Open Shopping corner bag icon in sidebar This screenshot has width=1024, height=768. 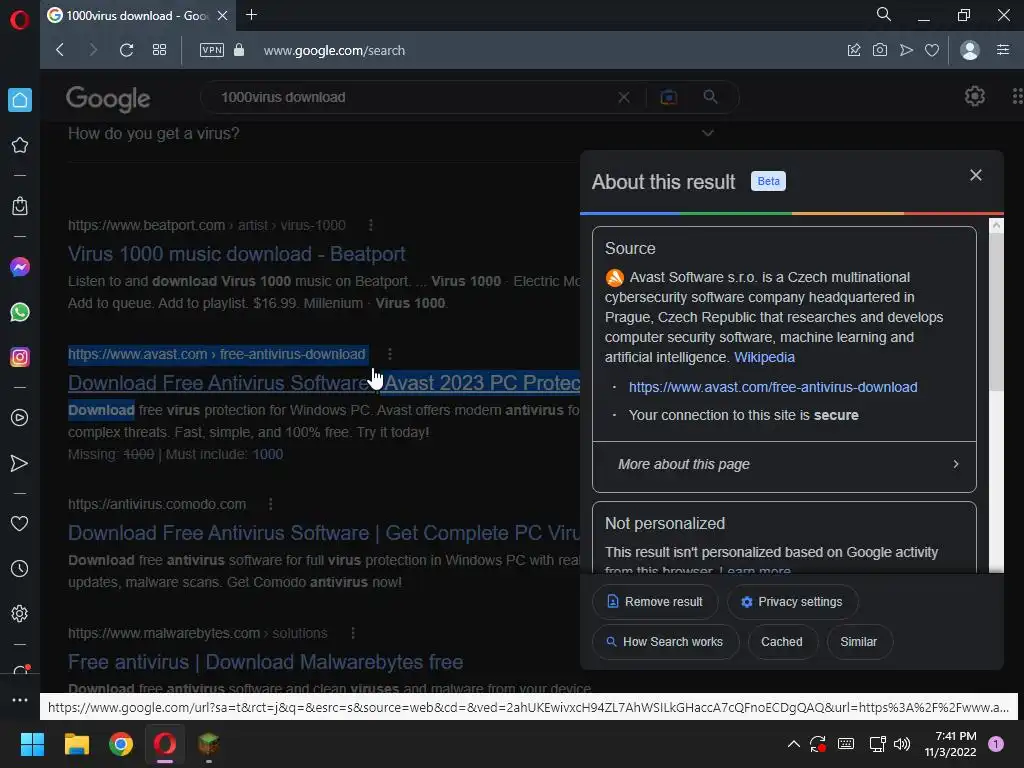(x=20, y=206)
